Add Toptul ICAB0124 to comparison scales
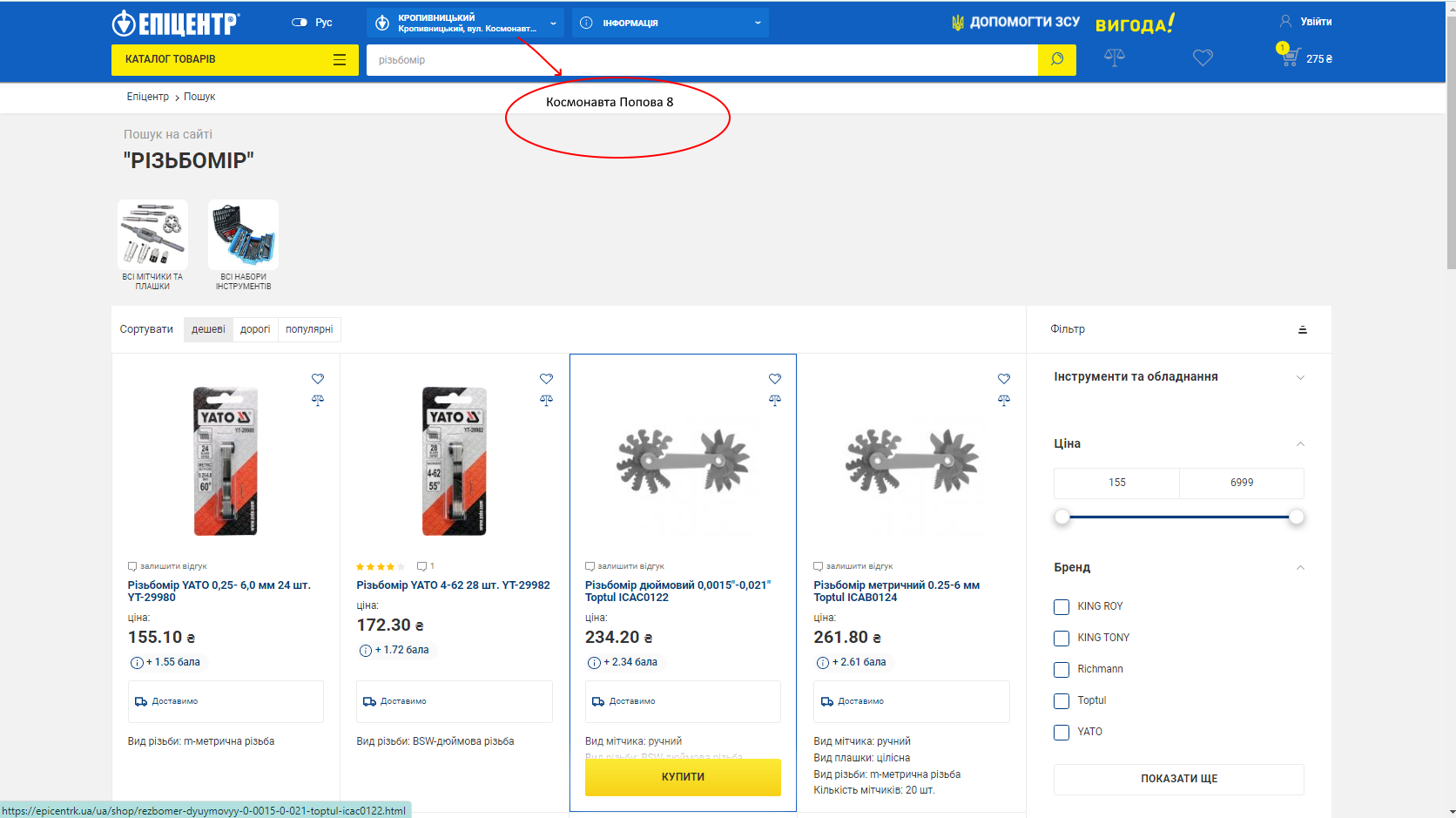This screenshot has height=818, width=1456. (1004, 400)
